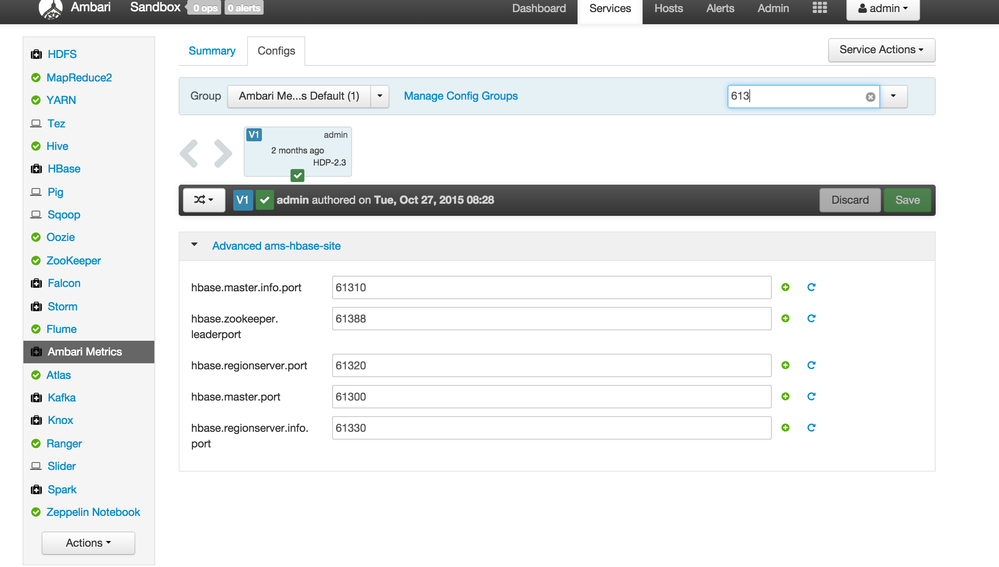Open the views grid icon in top bar
Screen dimensions: 999x567
819,8
